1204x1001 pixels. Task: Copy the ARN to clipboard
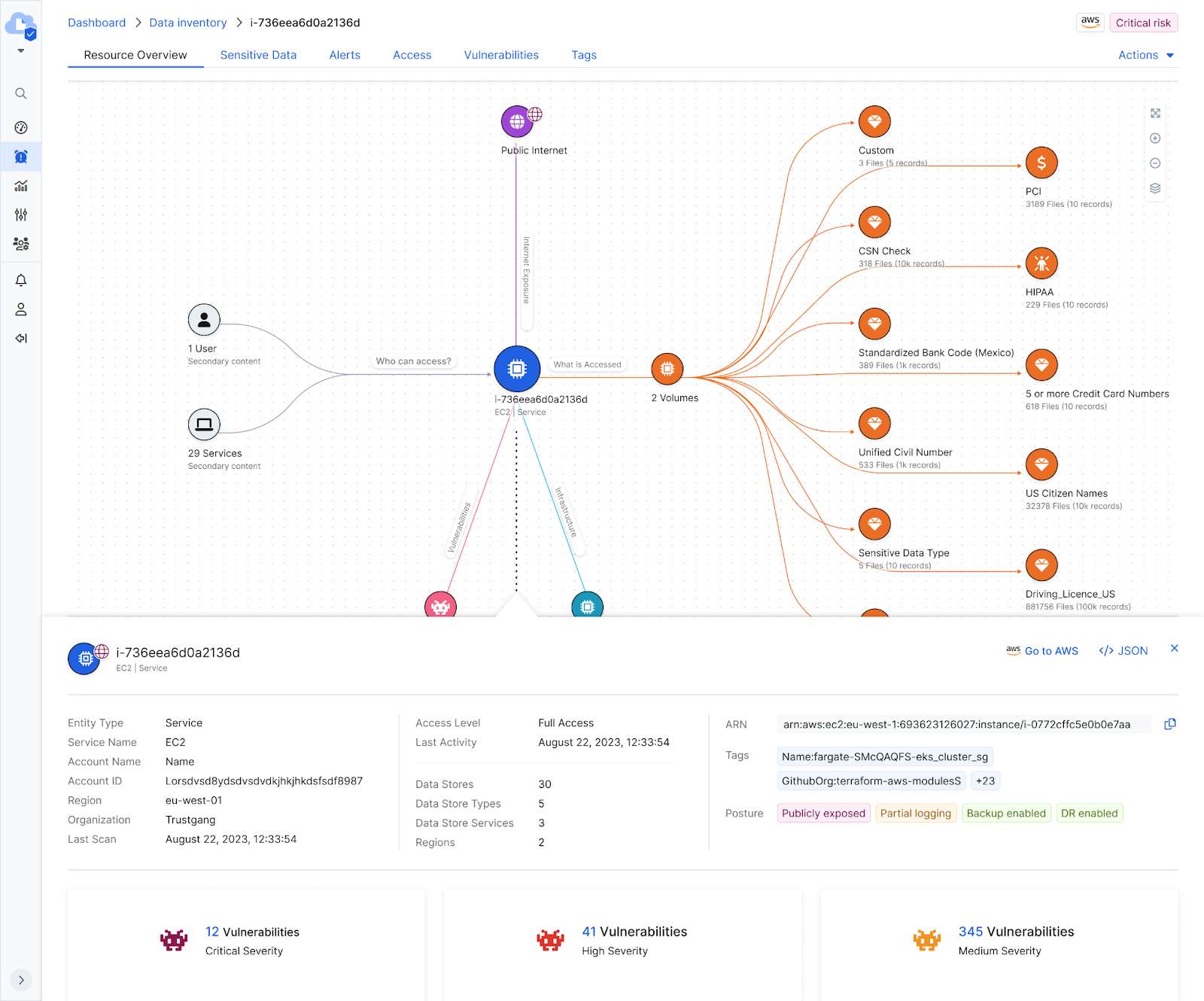tap(1169, 724)
